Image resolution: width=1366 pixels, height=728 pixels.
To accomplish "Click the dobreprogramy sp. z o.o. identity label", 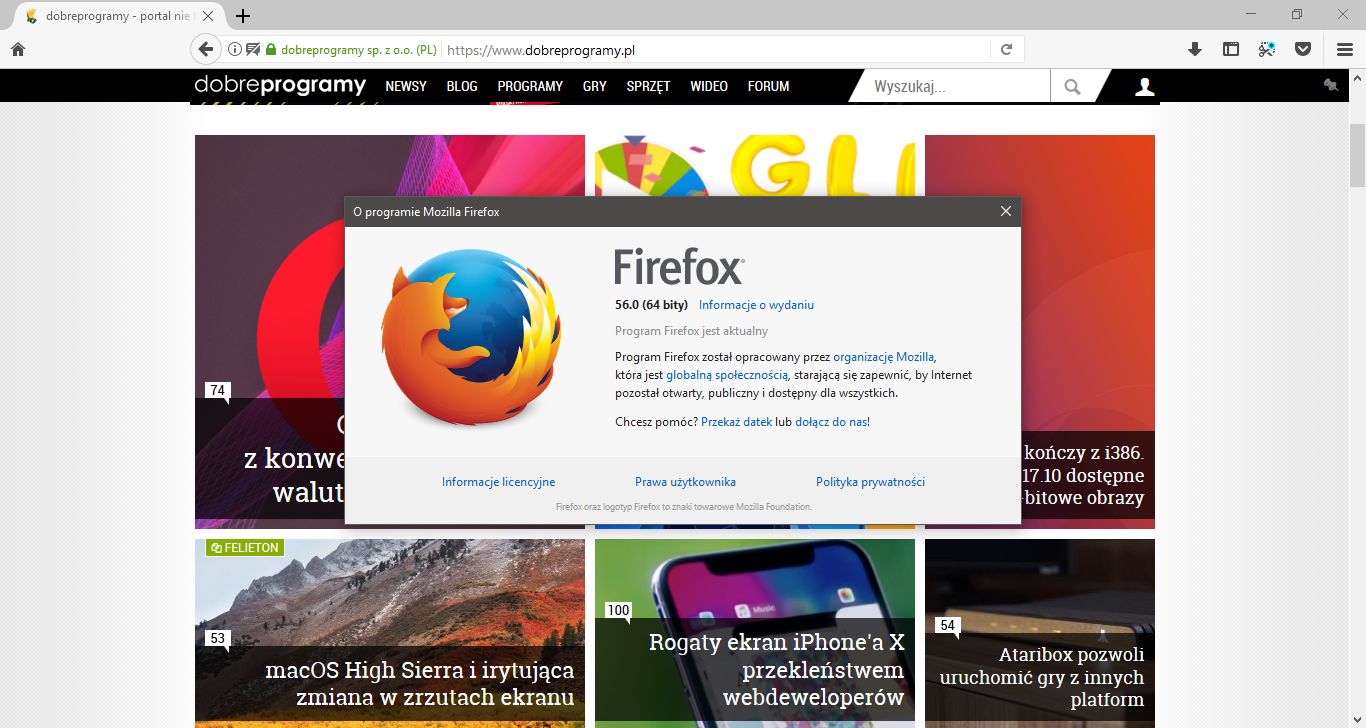I will [358, 49].
